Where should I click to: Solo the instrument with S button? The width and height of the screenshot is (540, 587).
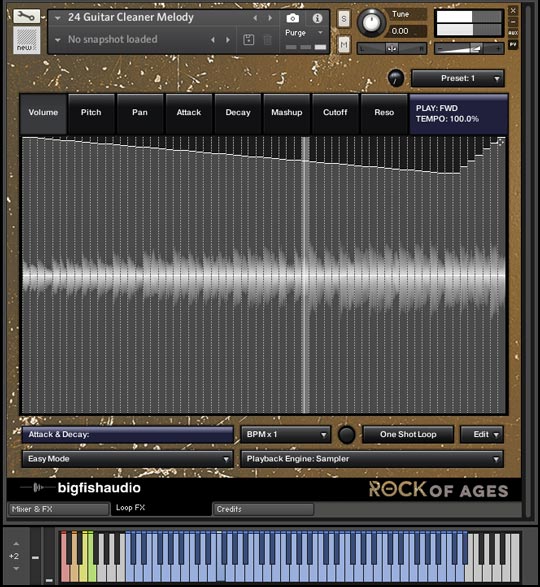[x=344, y=19]
